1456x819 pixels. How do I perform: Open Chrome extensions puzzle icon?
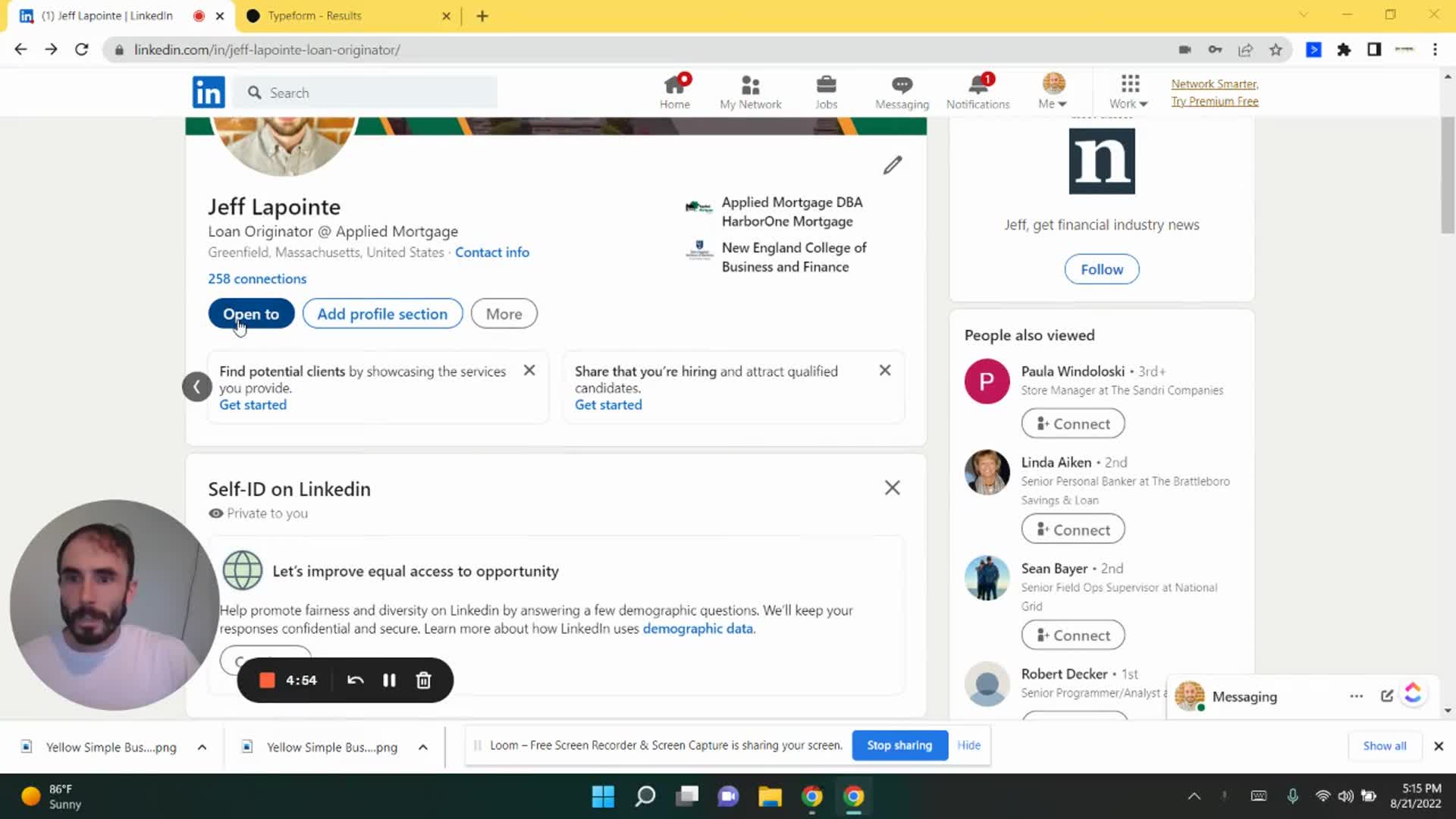point(1344,49)
